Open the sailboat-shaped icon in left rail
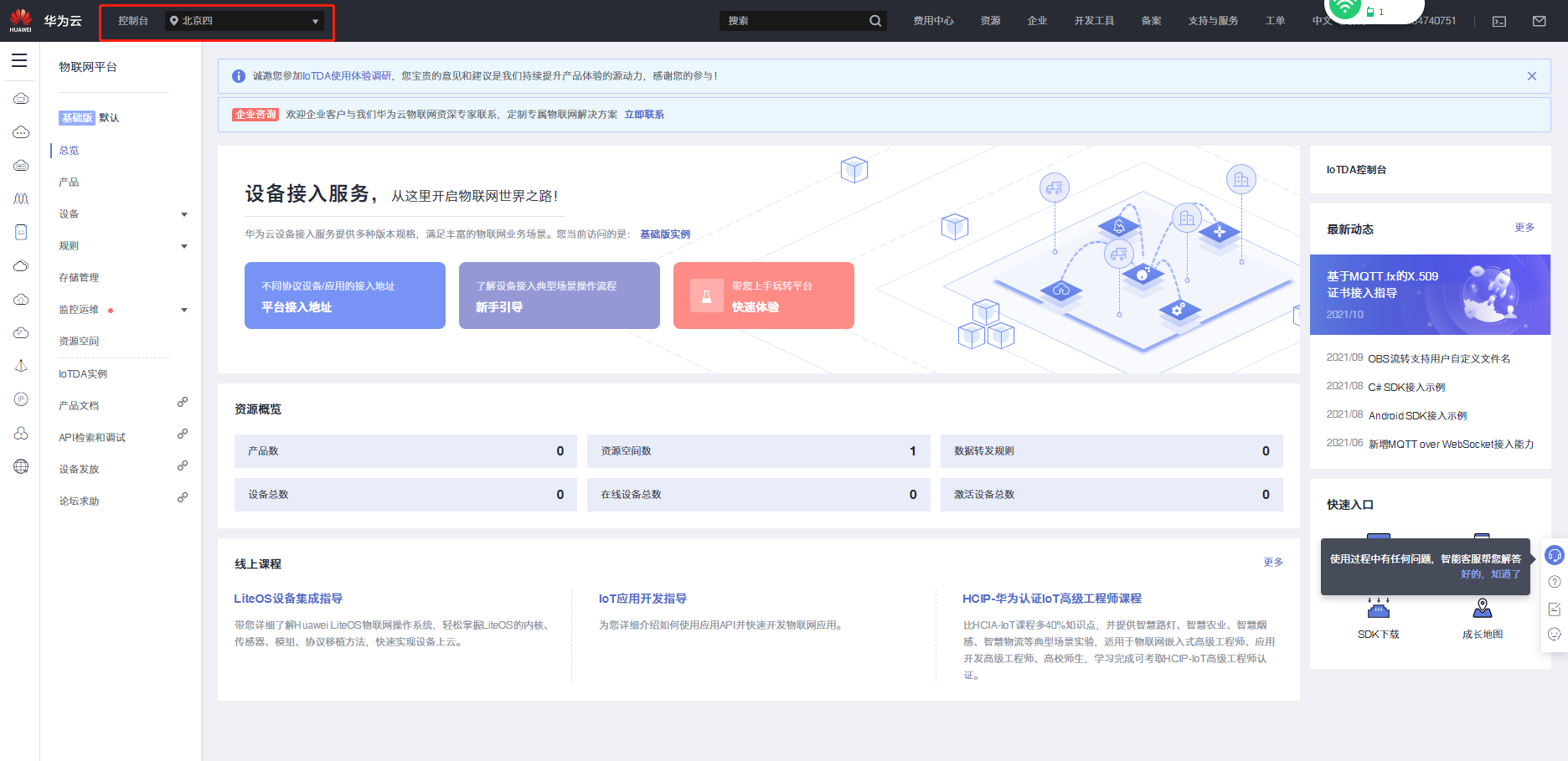1568x761 pixels. coord(21,366)
